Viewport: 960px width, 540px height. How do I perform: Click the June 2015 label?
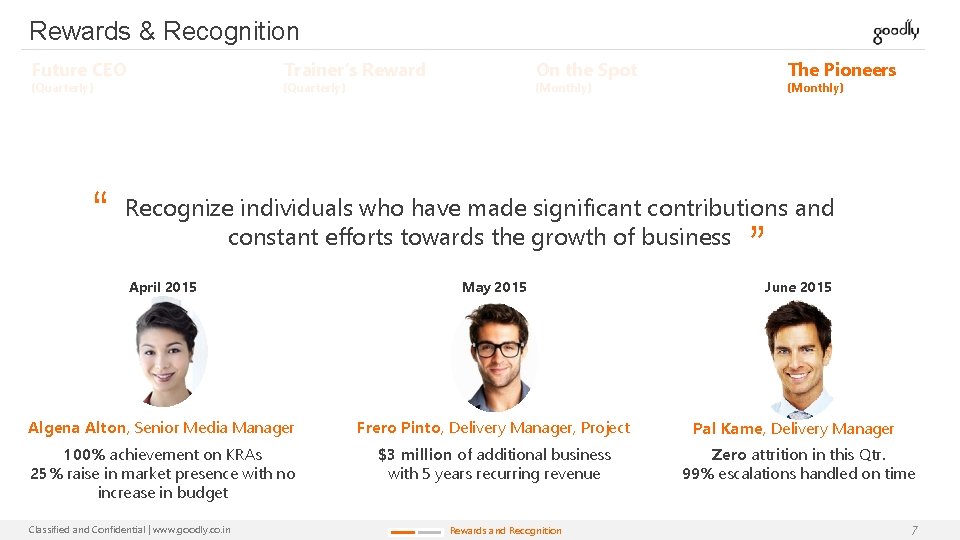coord(797,287)
